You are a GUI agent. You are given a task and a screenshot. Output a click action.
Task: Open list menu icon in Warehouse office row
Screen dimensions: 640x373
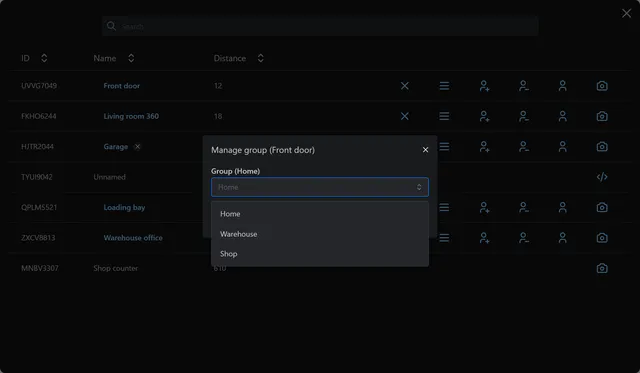click(444, 238)
